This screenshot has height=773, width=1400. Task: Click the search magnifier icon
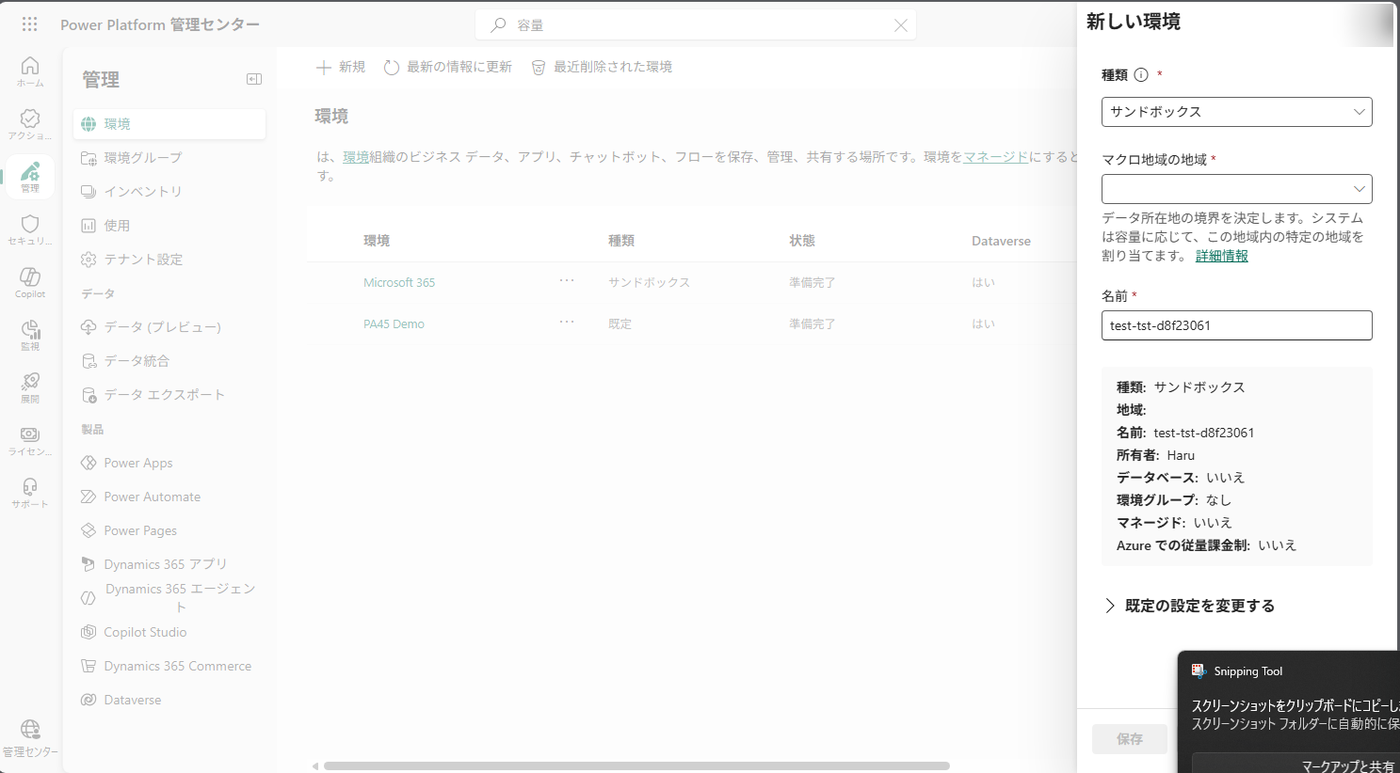497,25
